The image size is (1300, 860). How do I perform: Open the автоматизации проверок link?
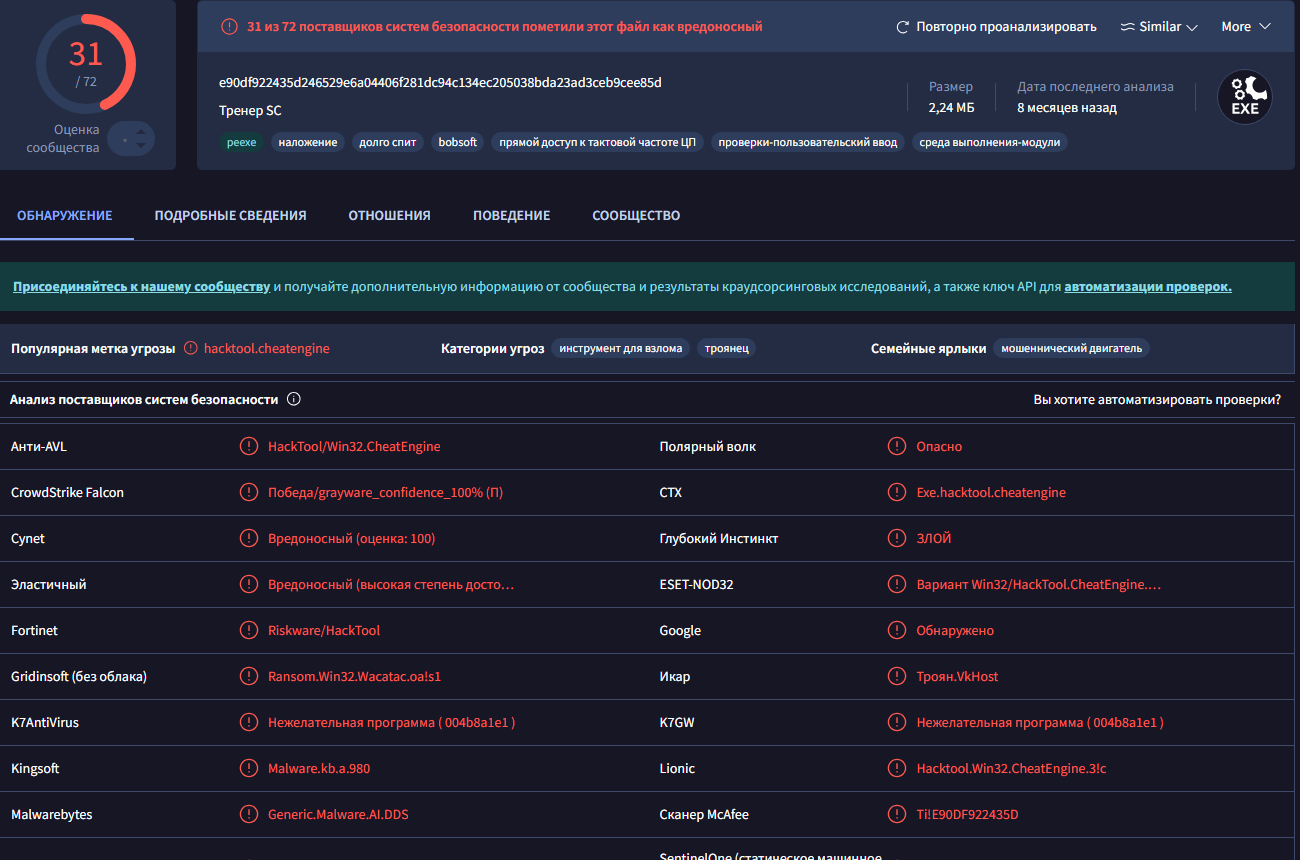tap(1148, 286)
